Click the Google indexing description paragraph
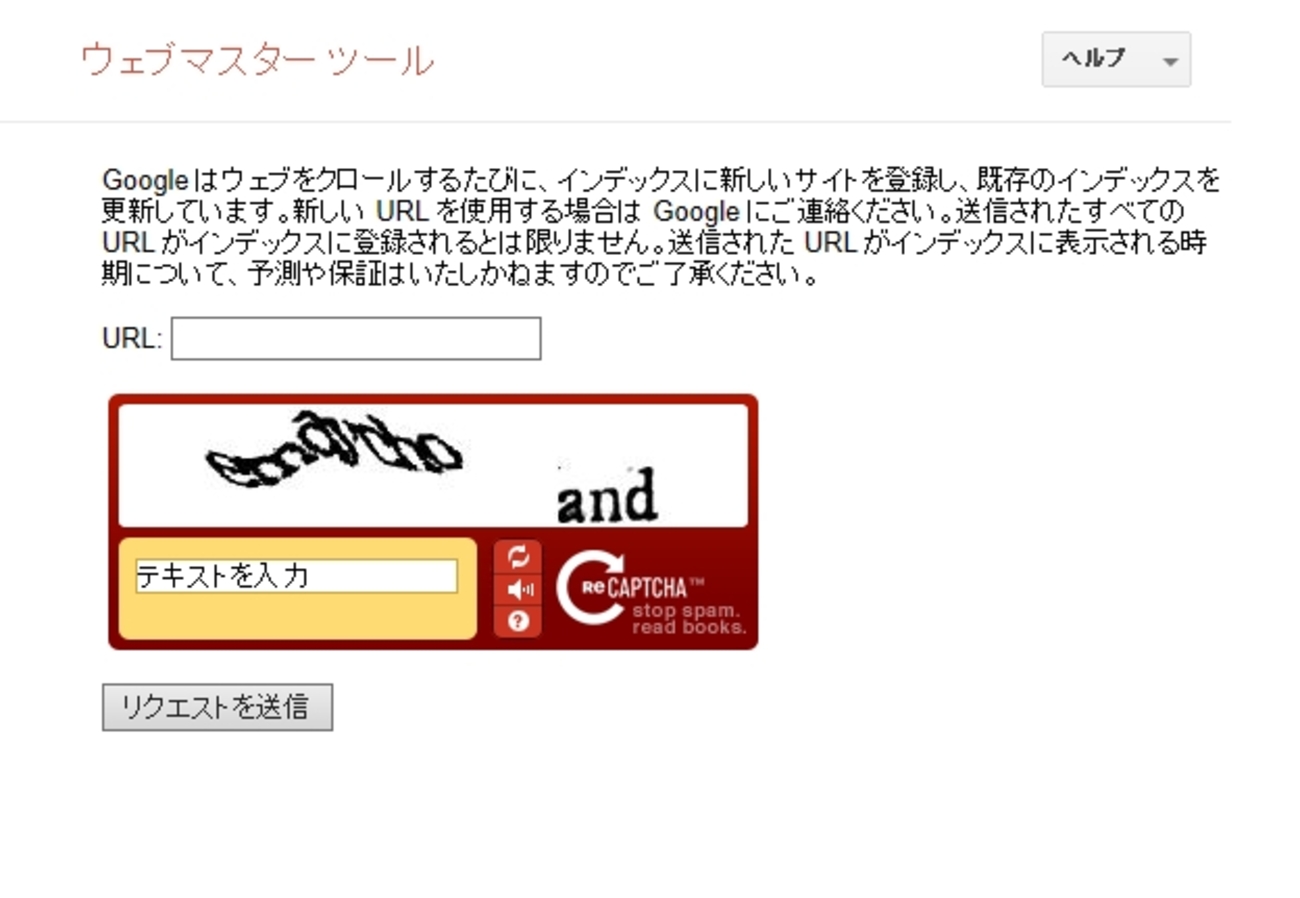Viewport: 1300px width, 898px height. click(661, 227)
